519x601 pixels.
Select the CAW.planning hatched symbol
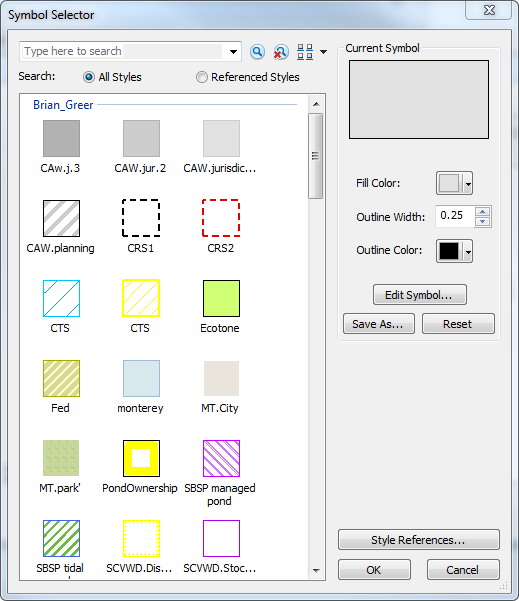pyautogui.click(x=61, y=218)
